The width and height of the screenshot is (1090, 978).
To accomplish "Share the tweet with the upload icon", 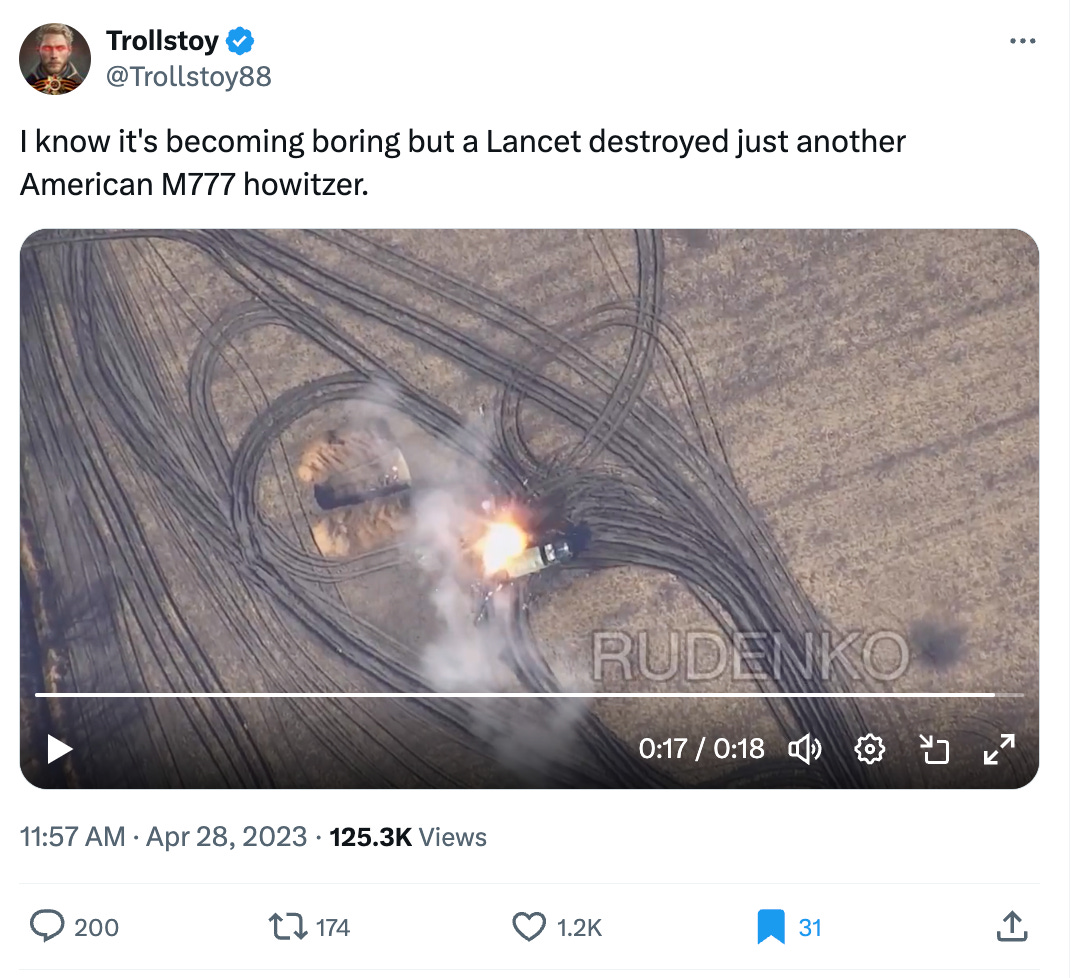I will (x=1012, y=927).
